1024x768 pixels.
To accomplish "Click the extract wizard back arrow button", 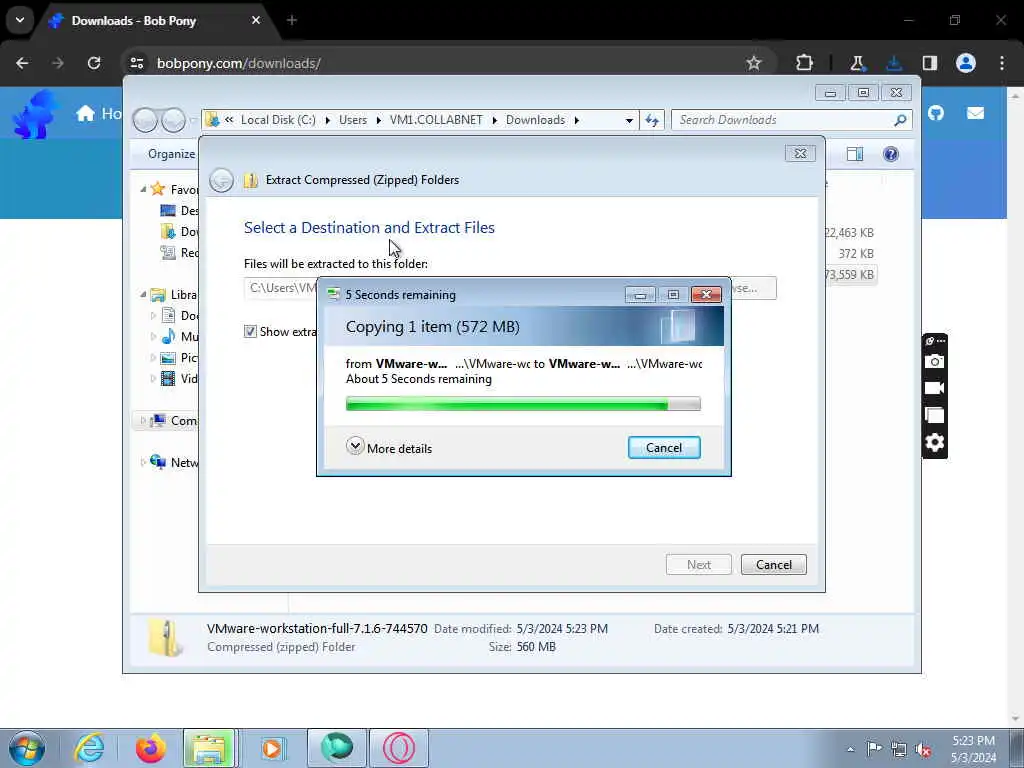I will coord(221,180).
